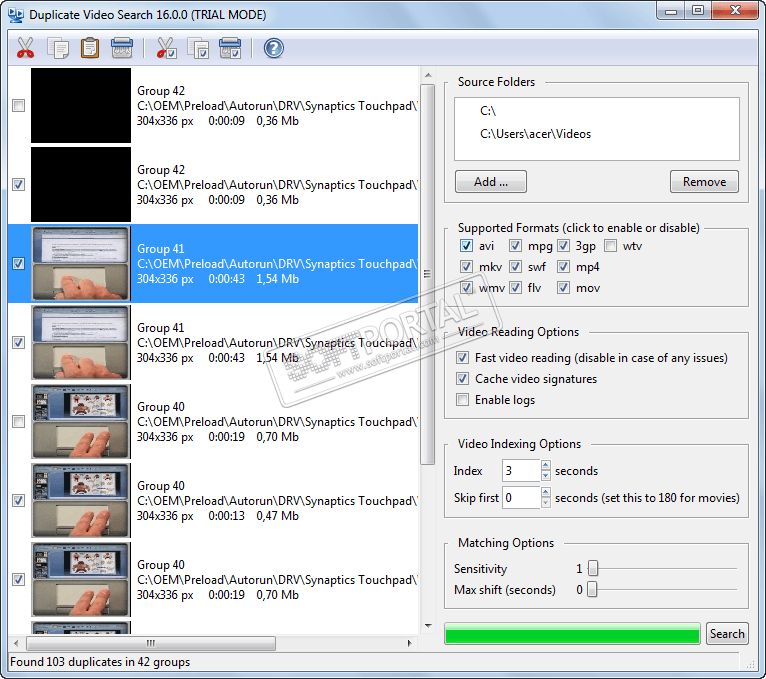Image resolution: width=766 pixels, height=679 pixels.
Task: Click the Index seconds input field
Action: click(521, 470)
